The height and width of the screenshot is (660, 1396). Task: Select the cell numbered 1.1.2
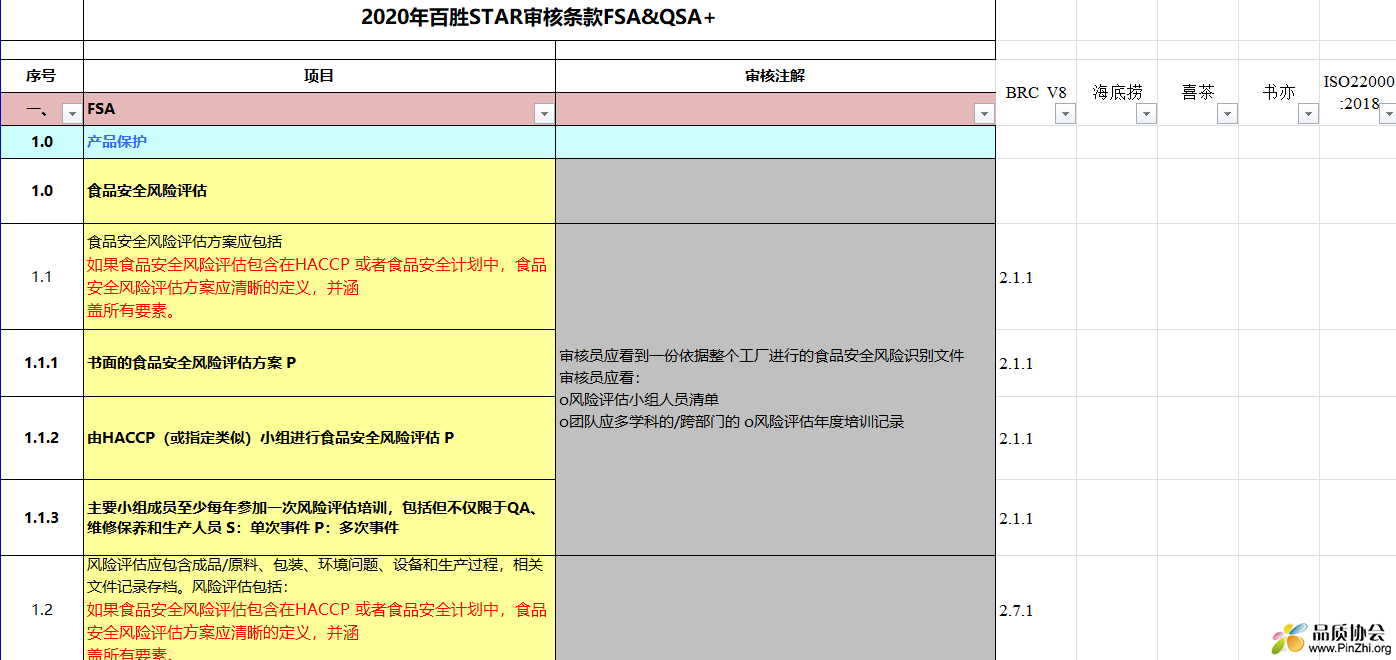(x=42, y=438)
